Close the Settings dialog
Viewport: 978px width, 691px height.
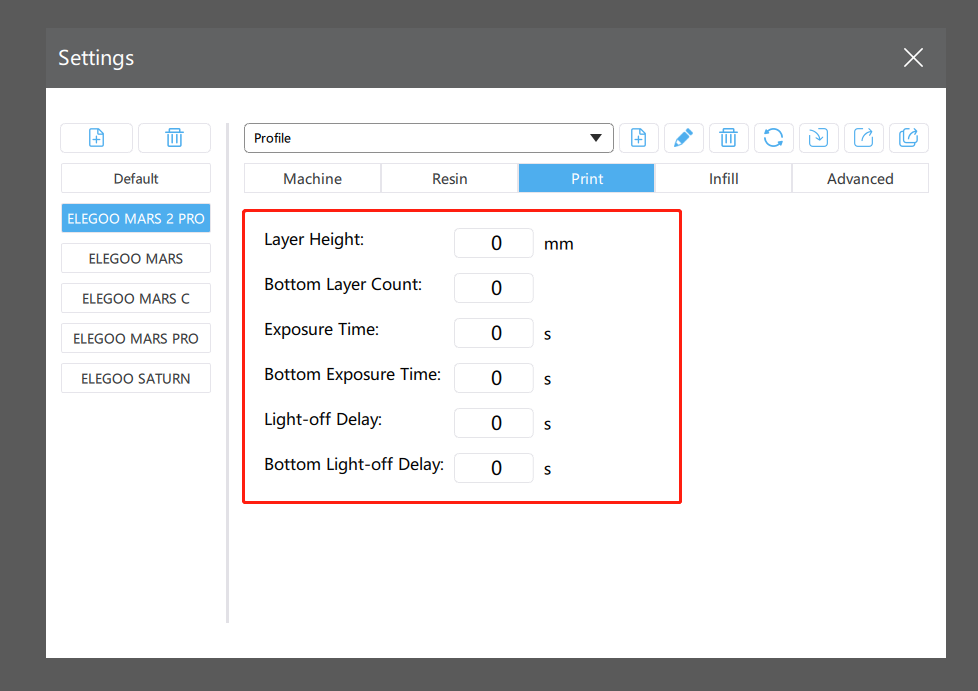(x=913, y=58)
